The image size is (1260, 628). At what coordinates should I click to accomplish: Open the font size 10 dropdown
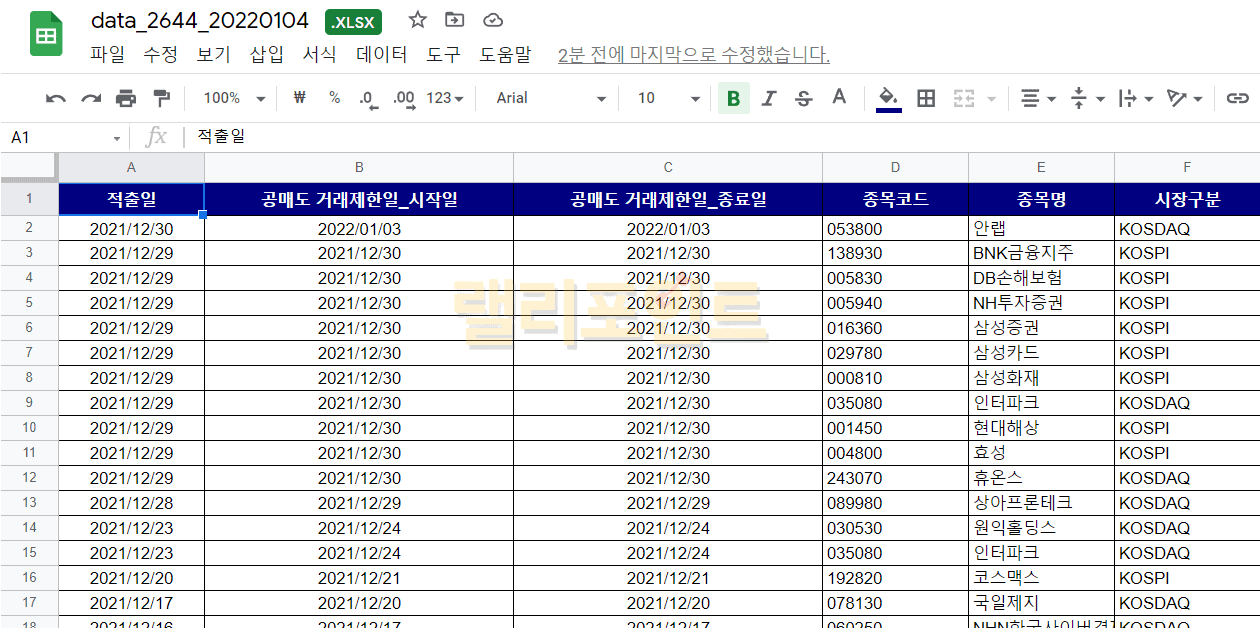tap(668, 98)
